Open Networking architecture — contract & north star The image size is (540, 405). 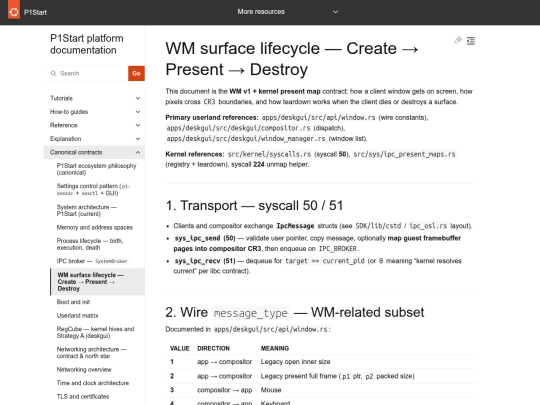coord(92,352)
